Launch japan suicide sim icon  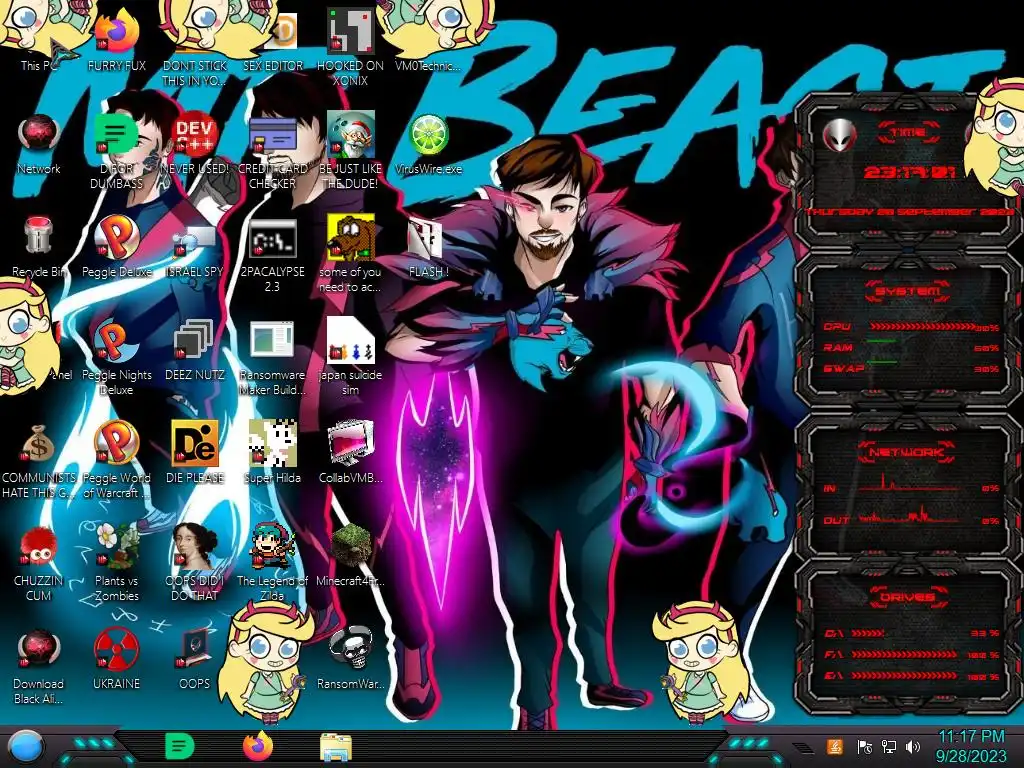350,357
